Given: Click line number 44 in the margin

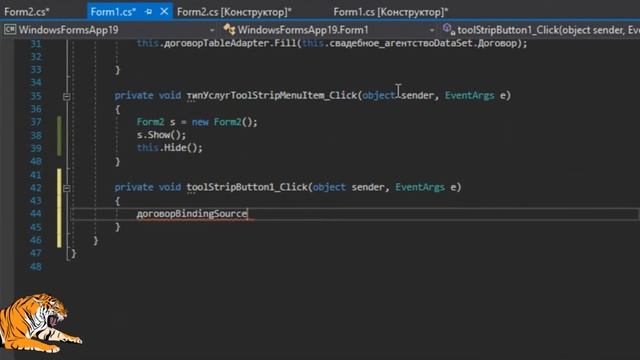Looking at the screenshot, I should pyautogui.click(x=36, y=213).
